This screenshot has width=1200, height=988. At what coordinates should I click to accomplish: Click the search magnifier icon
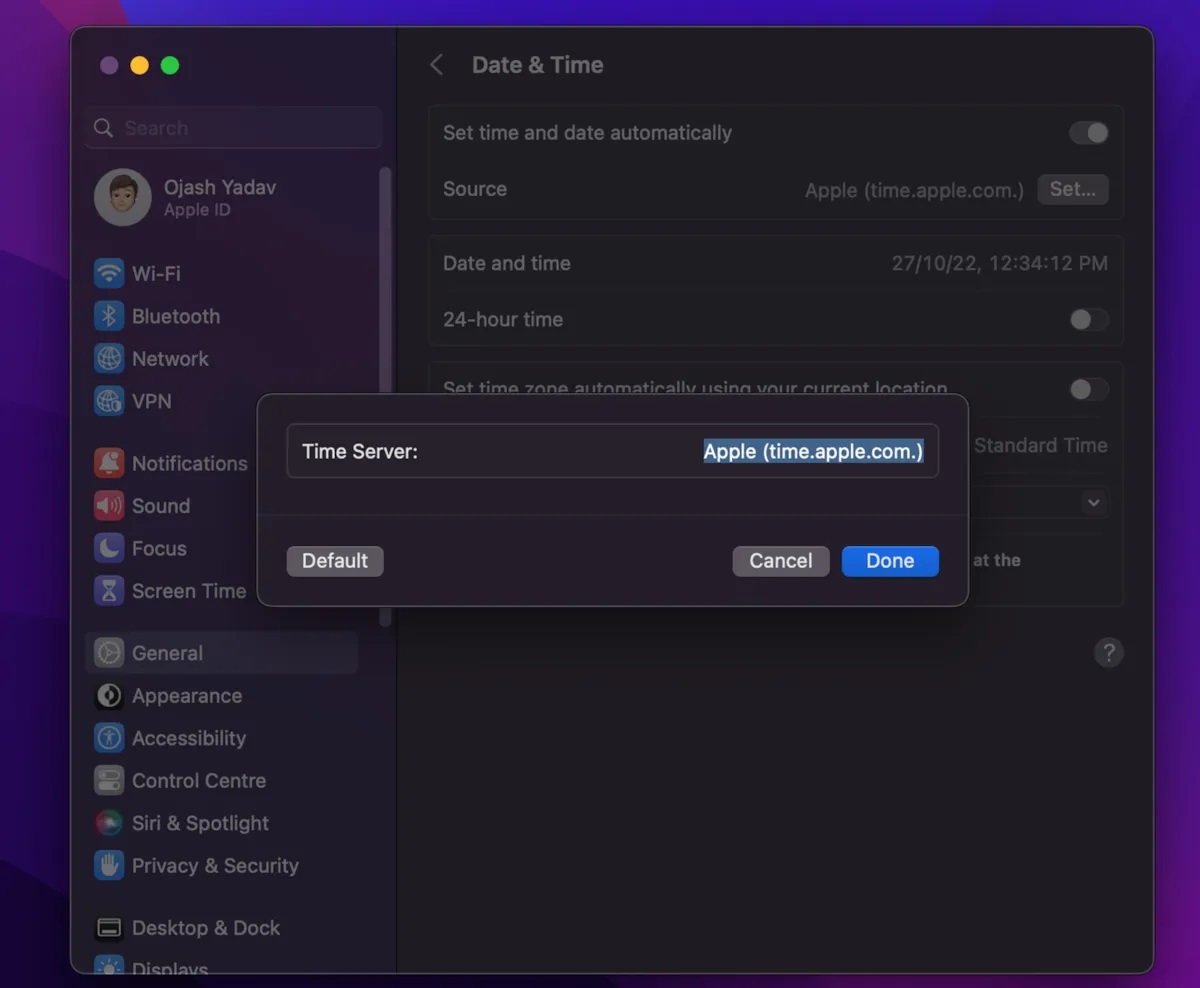click(x=103, y=128)
